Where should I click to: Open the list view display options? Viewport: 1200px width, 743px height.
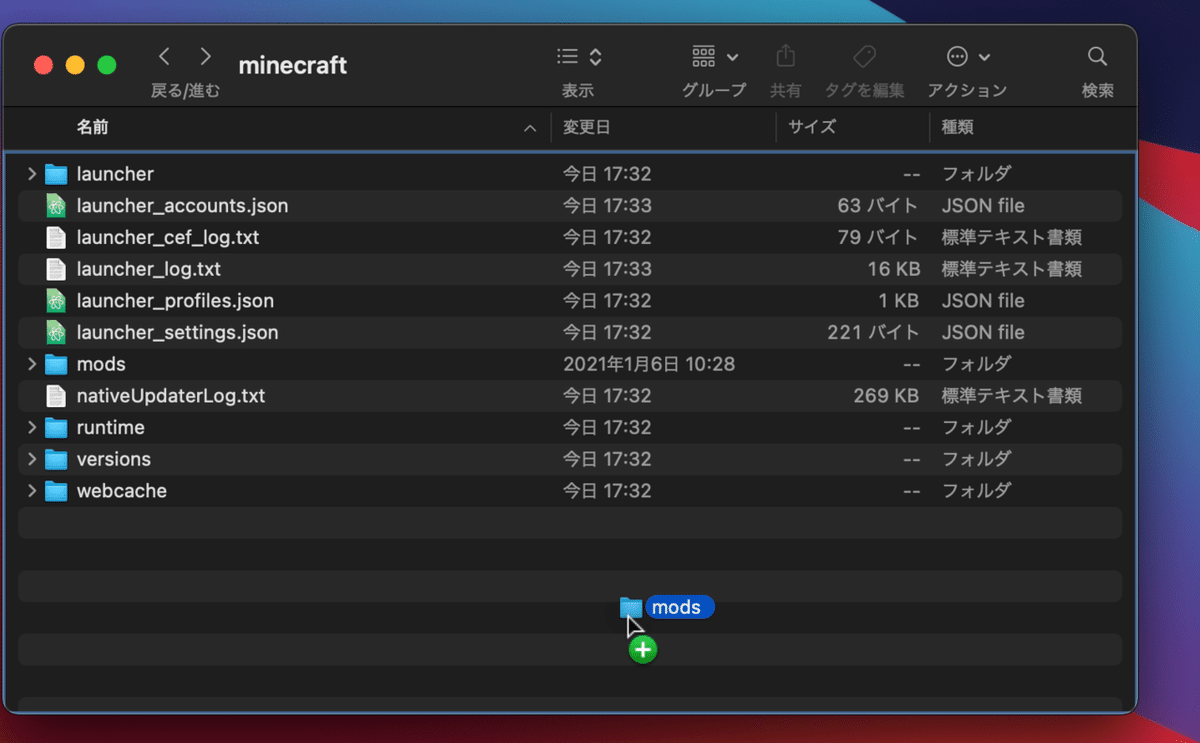tap(579, 57)
